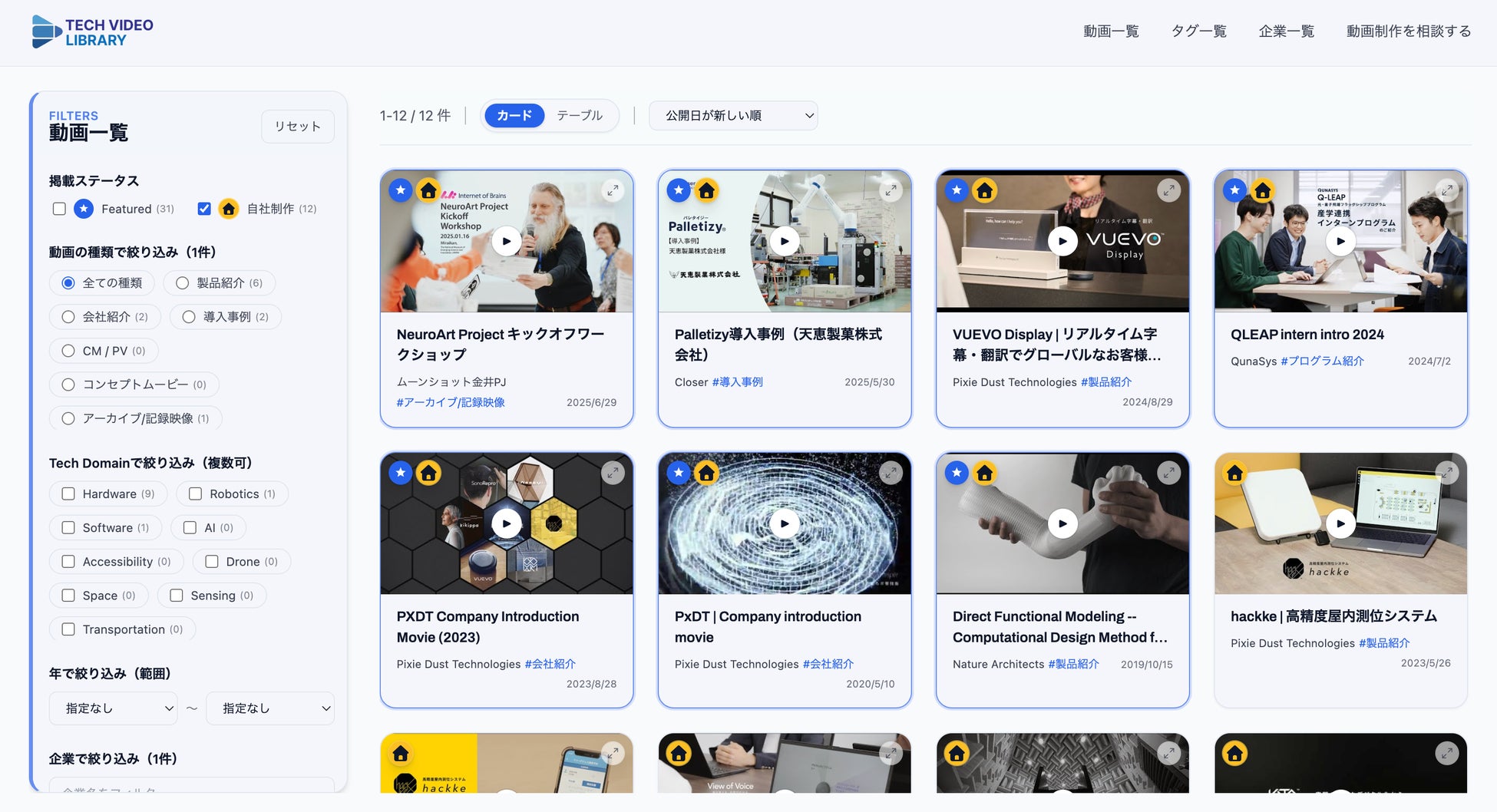
Task: Expand the Palletizy card thumbnail
Action: (891, 190)
